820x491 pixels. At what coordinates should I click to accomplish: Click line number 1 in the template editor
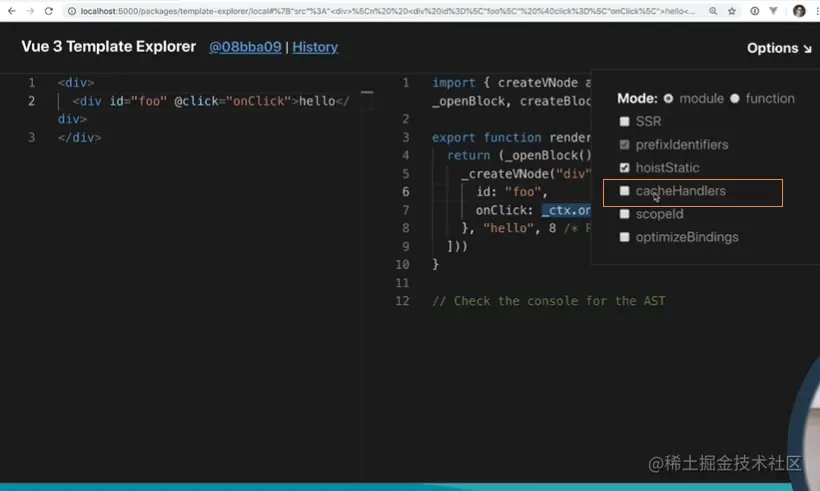(31, 83)
